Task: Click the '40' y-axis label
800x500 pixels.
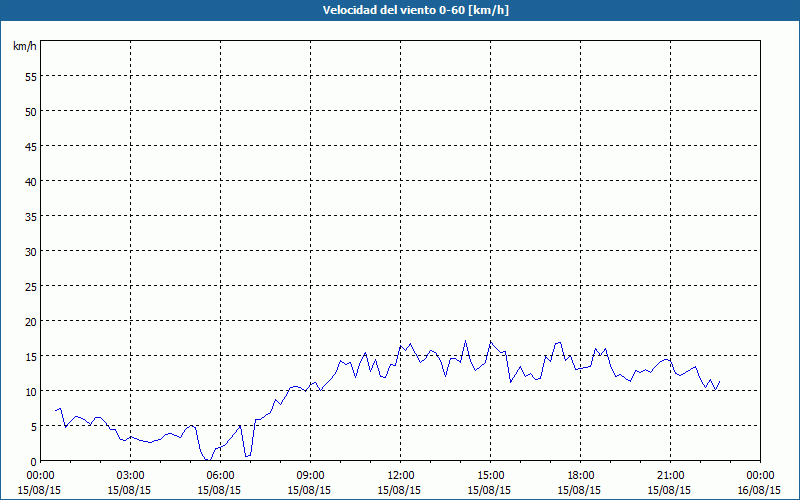Action: tap(31, 181)
